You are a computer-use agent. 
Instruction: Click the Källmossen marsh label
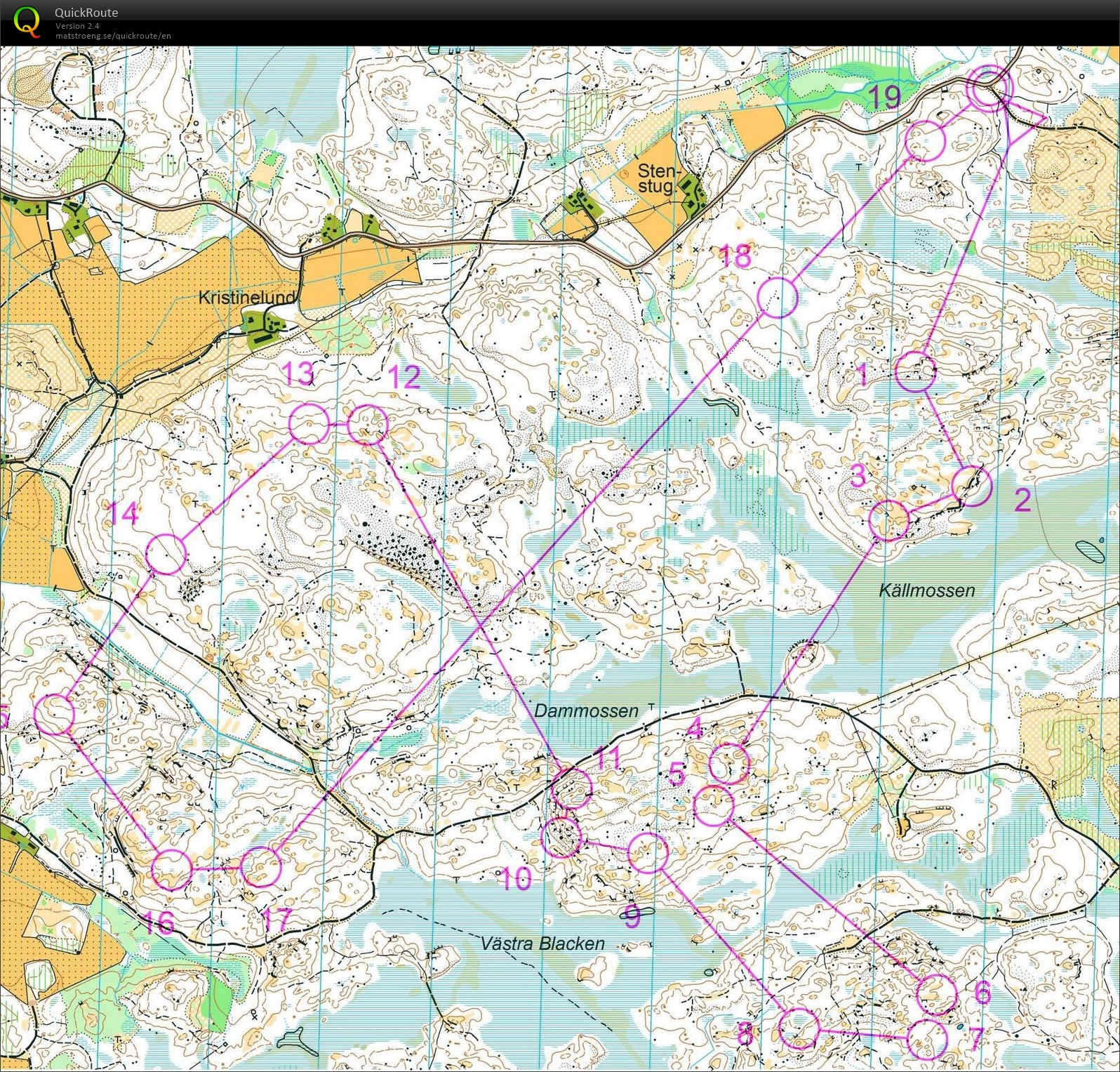click(x=927, y=590)
